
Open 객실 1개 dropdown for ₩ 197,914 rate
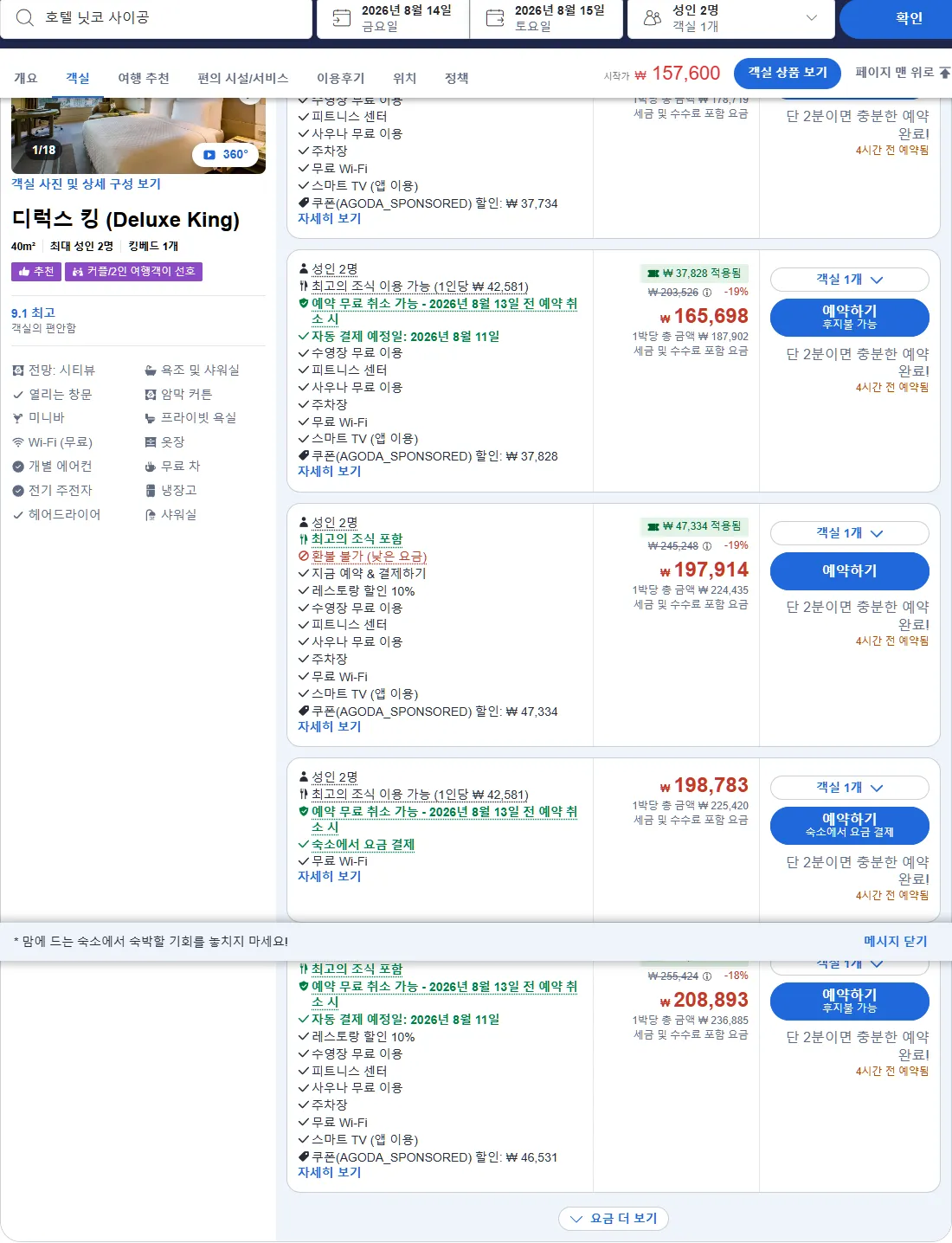(850, 533)
